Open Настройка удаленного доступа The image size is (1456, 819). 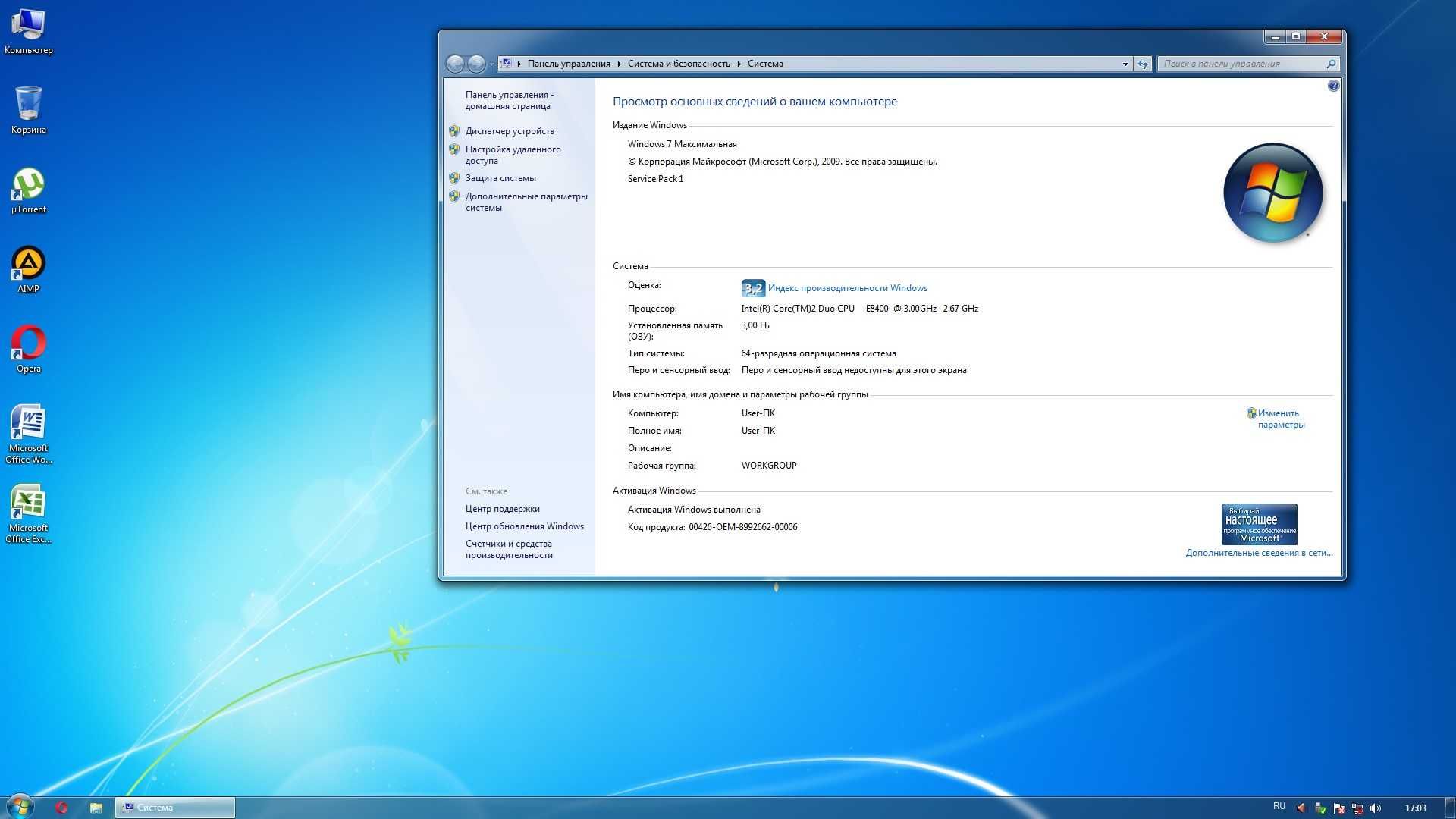(513, 155)
